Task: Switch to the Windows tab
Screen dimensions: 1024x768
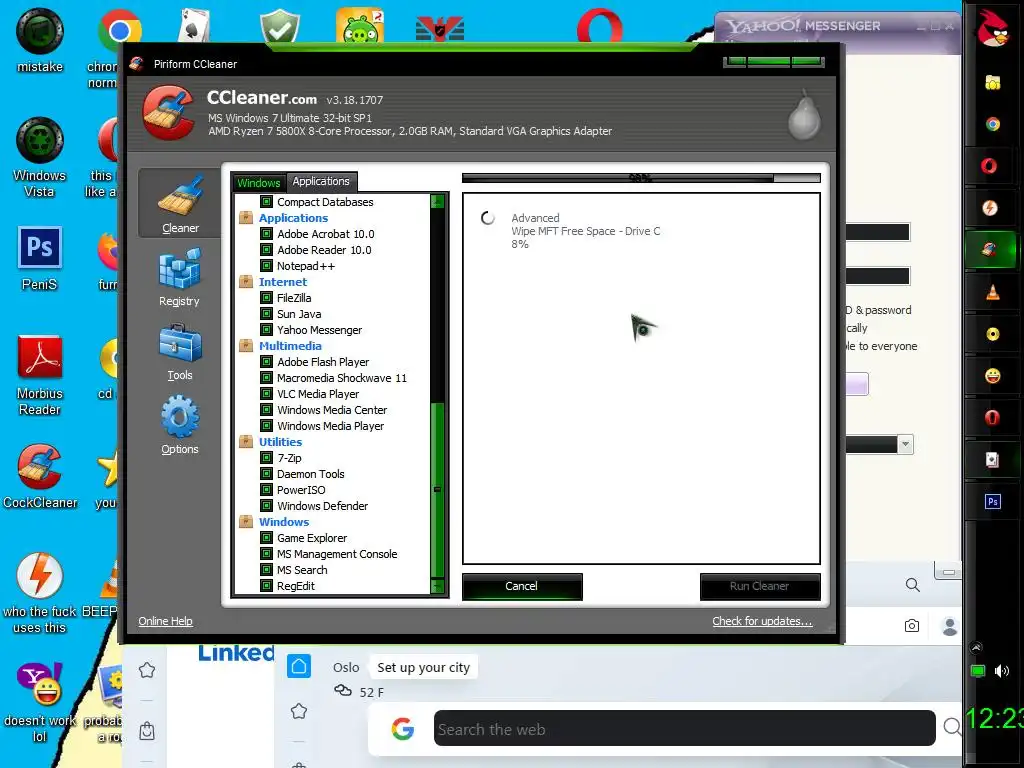Action: click(x=259, y=182)
